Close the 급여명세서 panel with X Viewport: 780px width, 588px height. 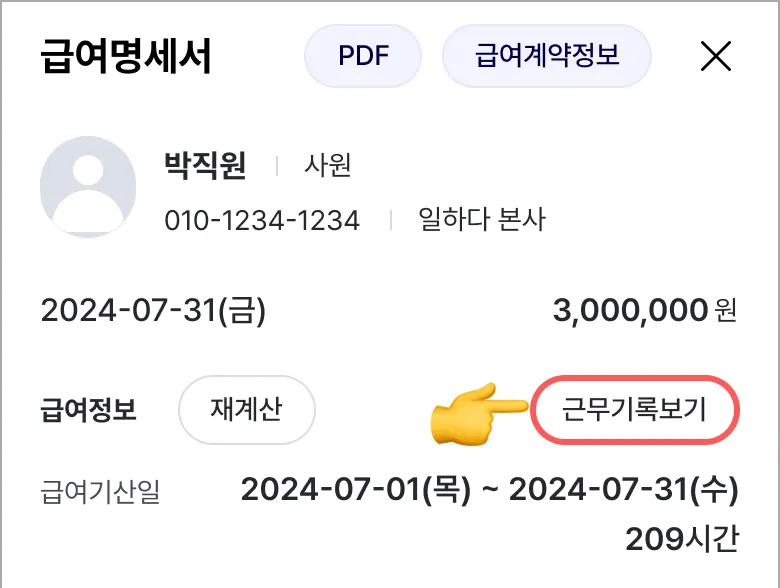pyautogui.click(x=715, y=56)
